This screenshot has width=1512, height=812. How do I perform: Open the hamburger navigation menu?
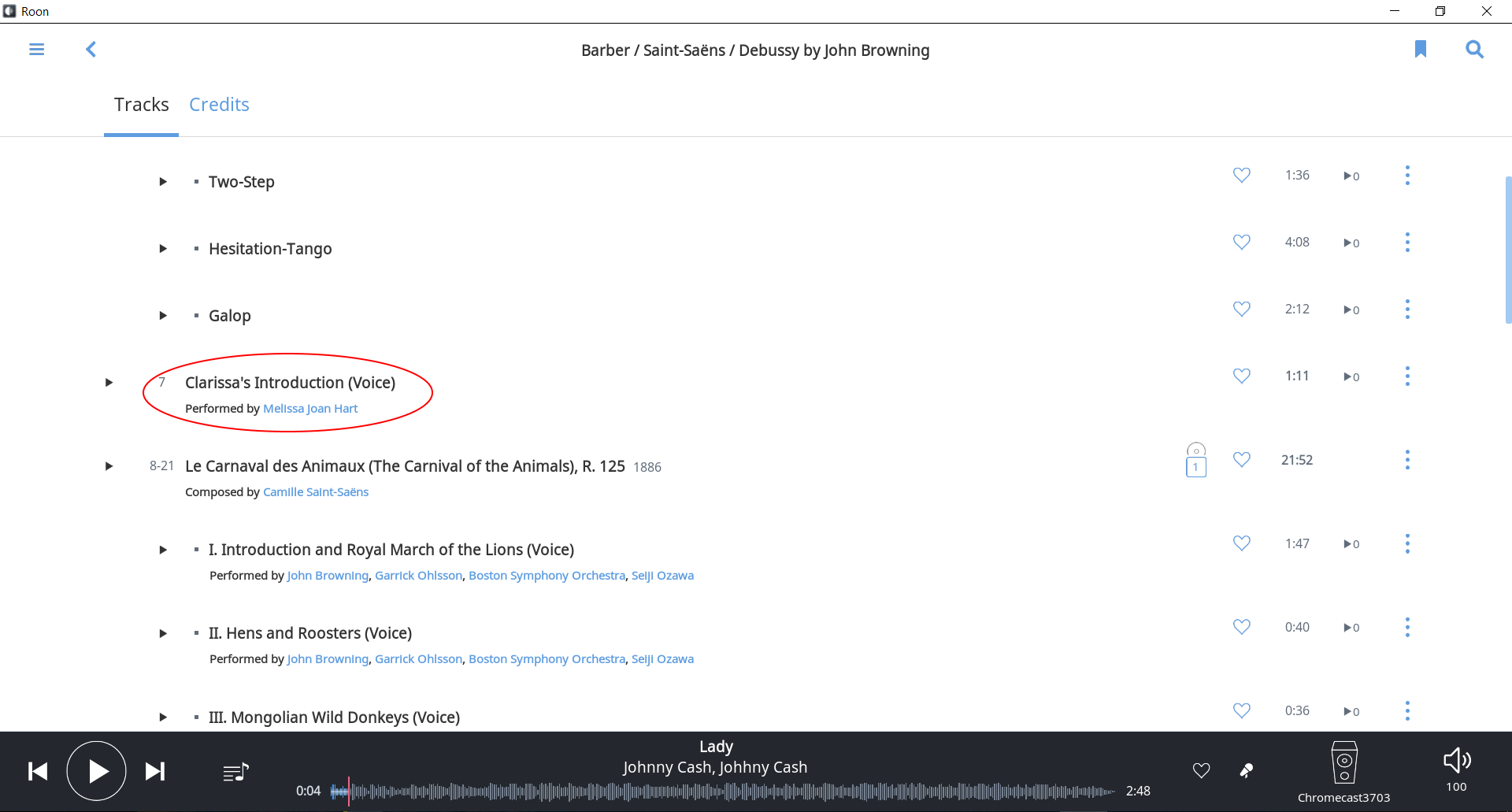pyautogui.click(x=36, y=50)
